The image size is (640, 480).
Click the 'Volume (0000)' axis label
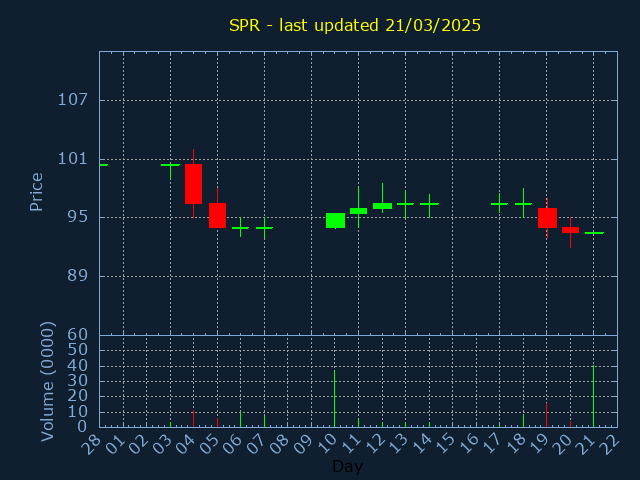point(47,381)
